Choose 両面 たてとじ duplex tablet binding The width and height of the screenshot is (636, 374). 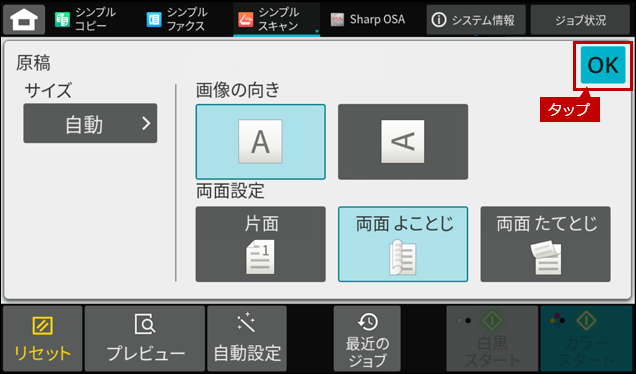[546, 244]
